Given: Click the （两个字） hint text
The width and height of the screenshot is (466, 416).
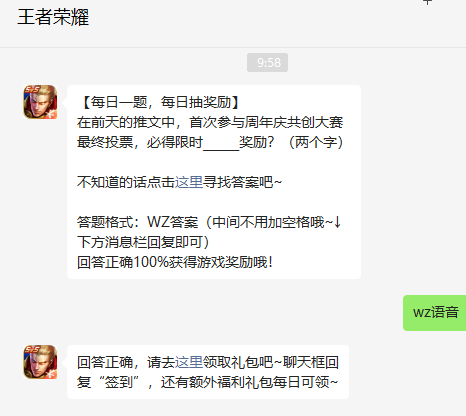Looking at the screenshot, I should click(316, 142).
